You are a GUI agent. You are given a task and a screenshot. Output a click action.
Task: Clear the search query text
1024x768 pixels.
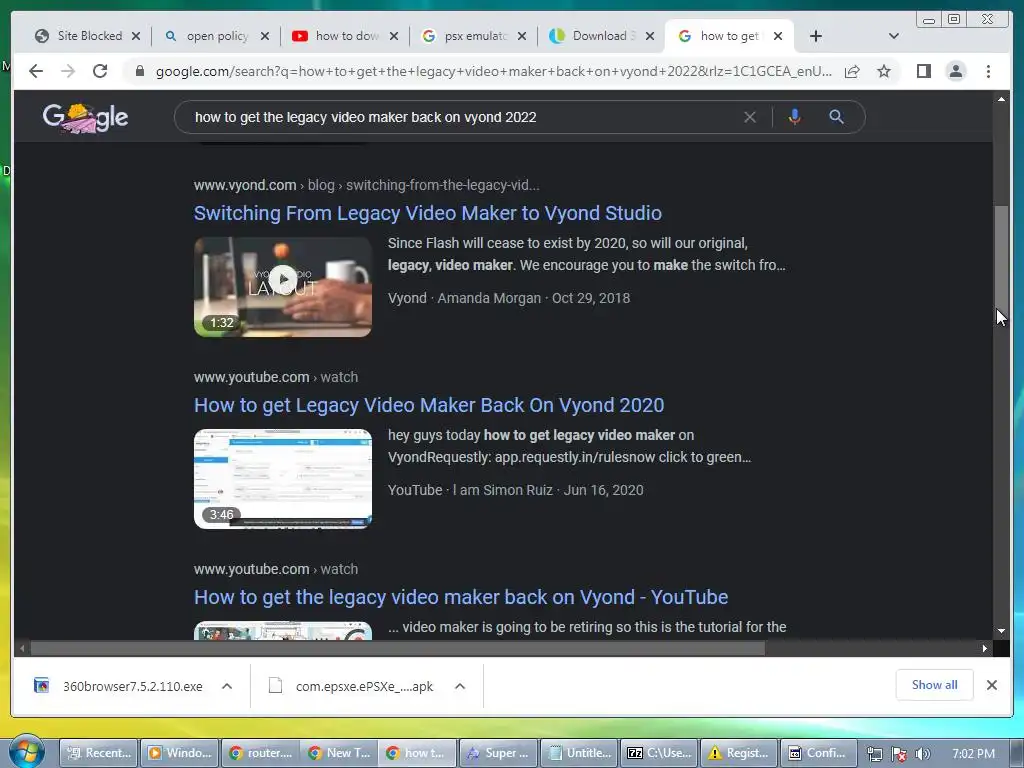coord(750,117)
